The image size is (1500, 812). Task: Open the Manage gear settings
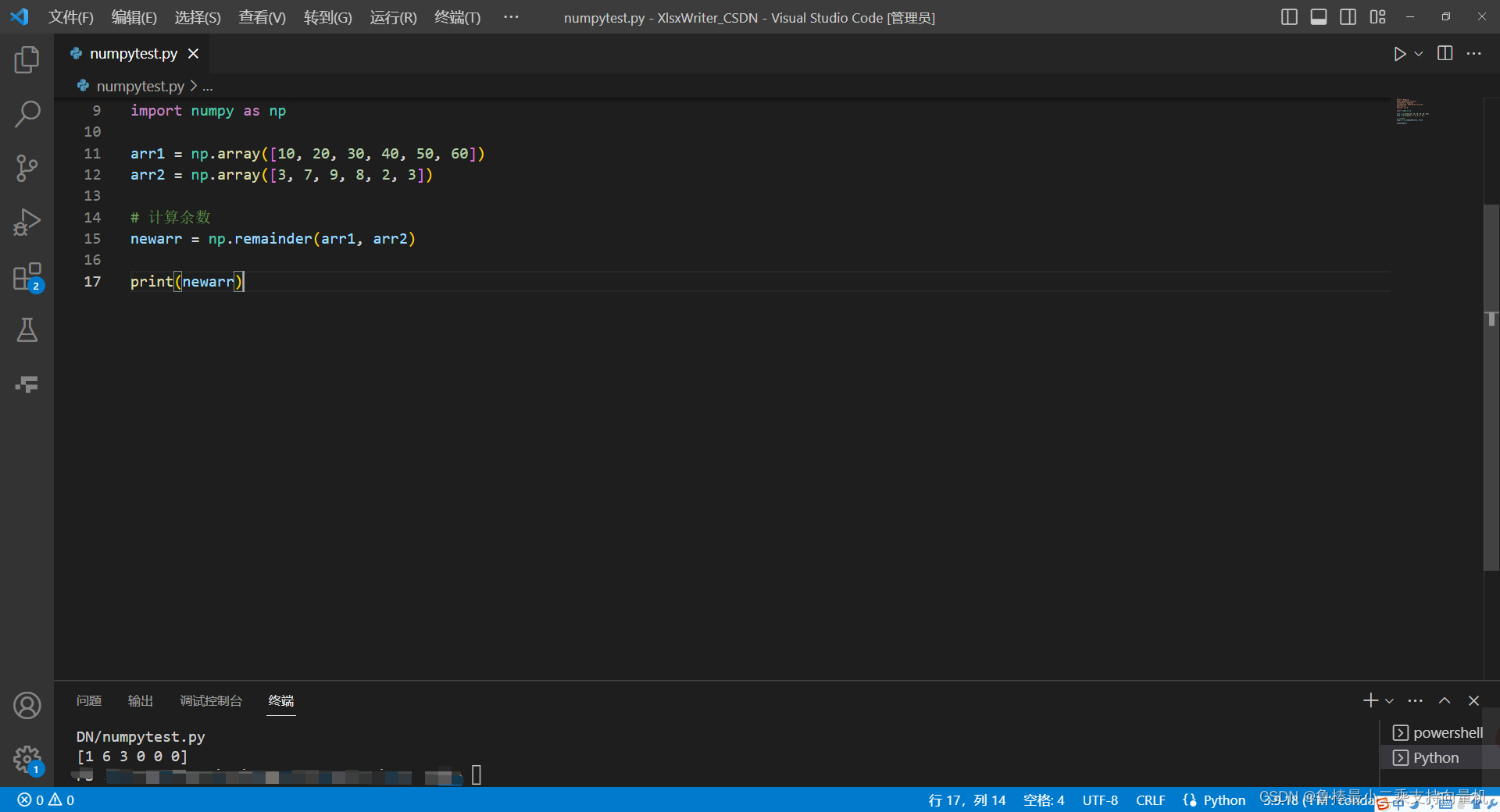[27, 759]
